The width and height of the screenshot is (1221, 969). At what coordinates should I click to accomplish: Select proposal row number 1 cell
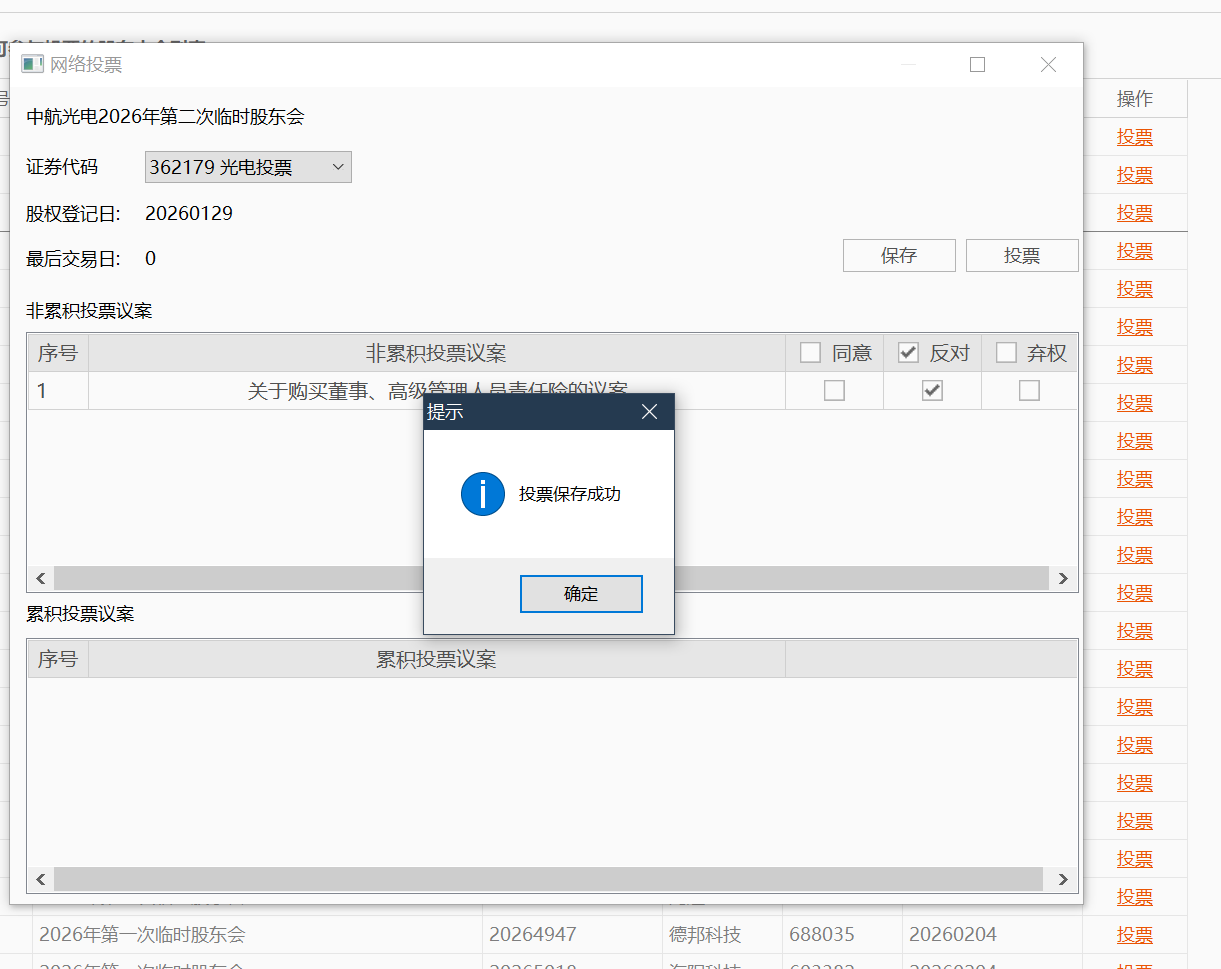point(58,391)
